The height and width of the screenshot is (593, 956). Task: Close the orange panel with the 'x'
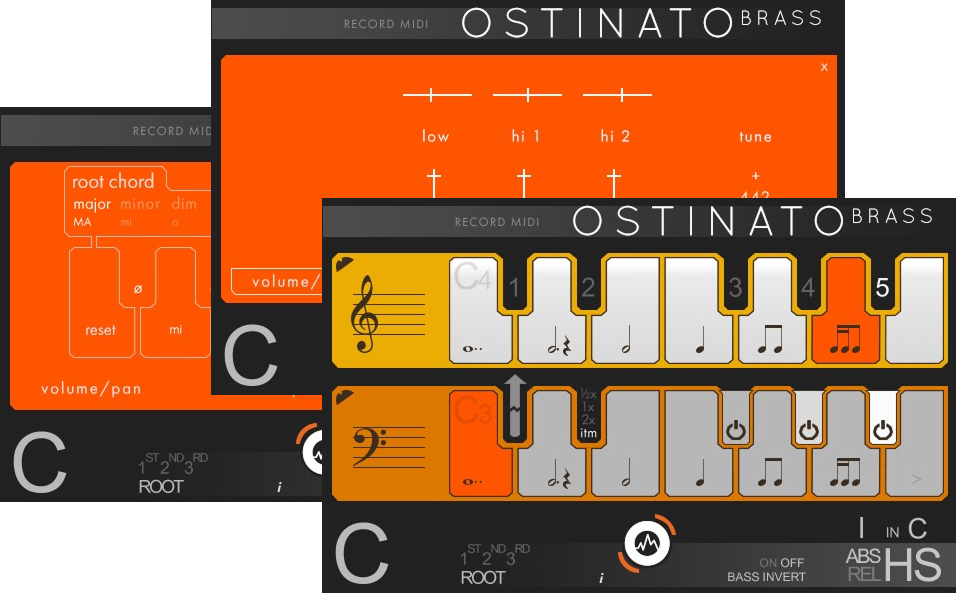tap(824, 67)
